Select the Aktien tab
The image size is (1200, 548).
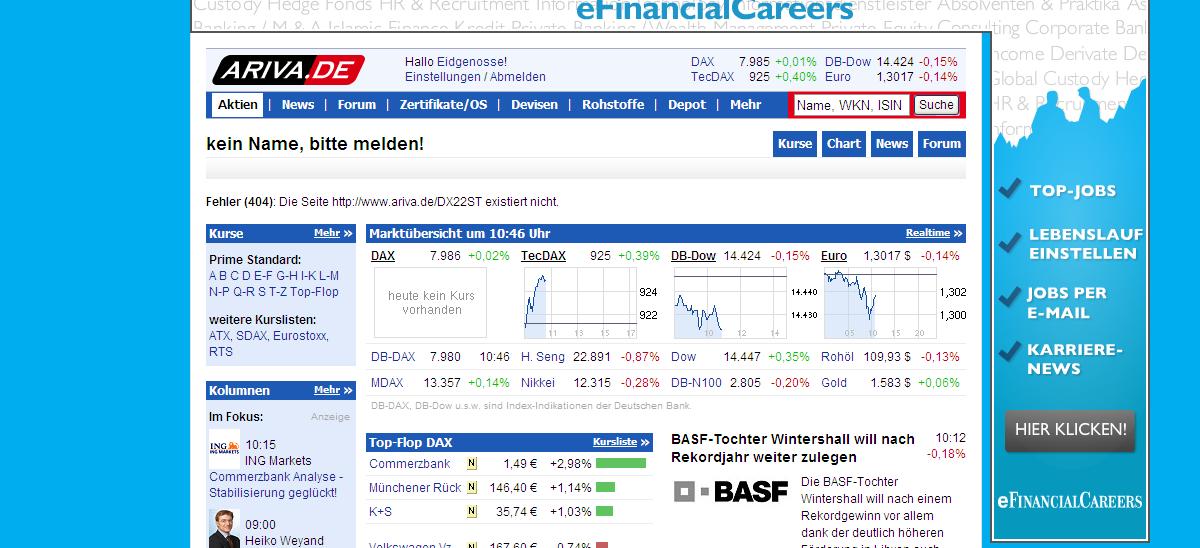click(238, 104)
